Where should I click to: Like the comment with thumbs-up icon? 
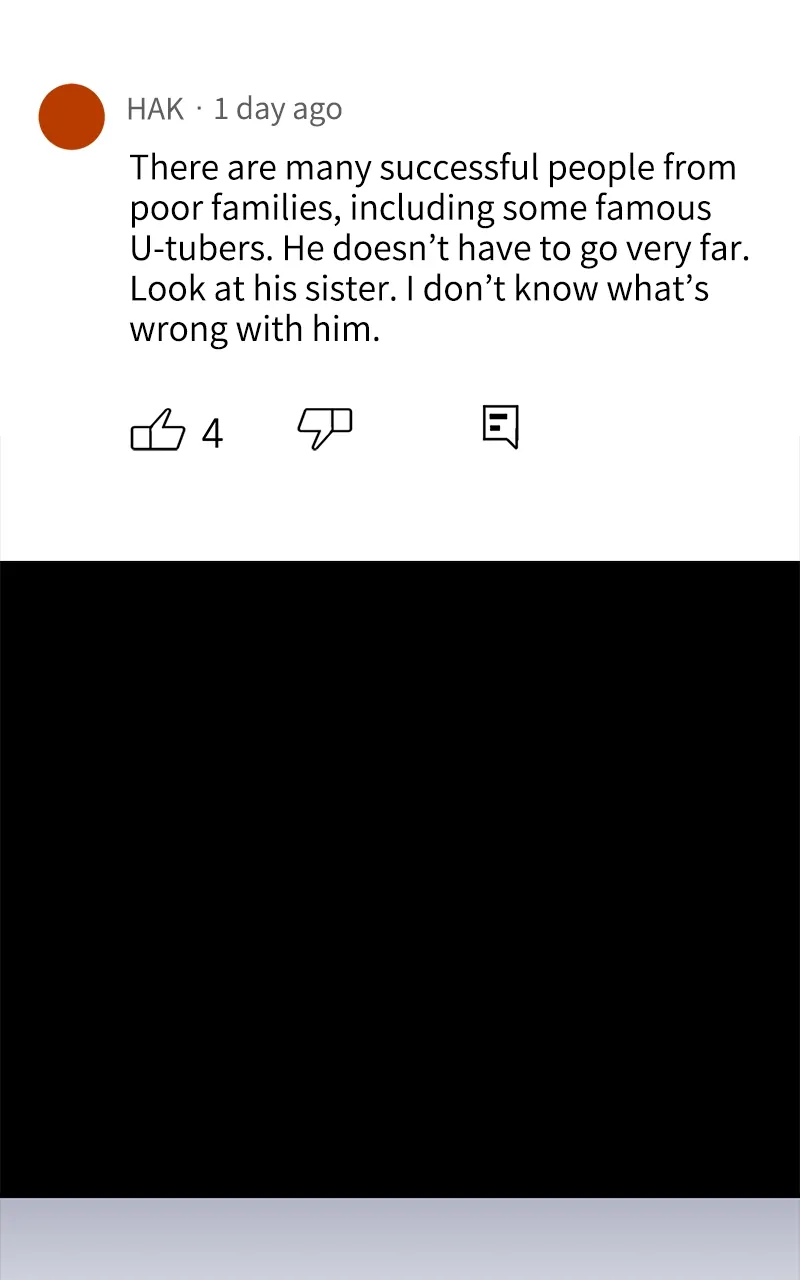point(158,432)
